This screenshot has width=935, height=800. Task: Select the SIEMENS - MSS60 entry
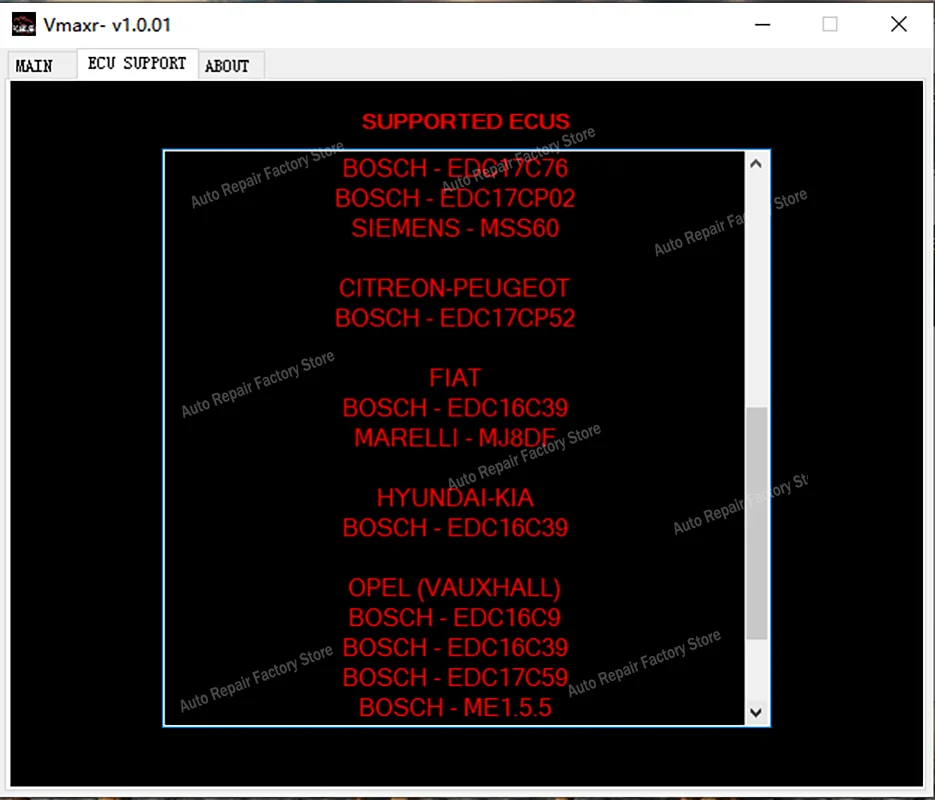pos(455,228)
